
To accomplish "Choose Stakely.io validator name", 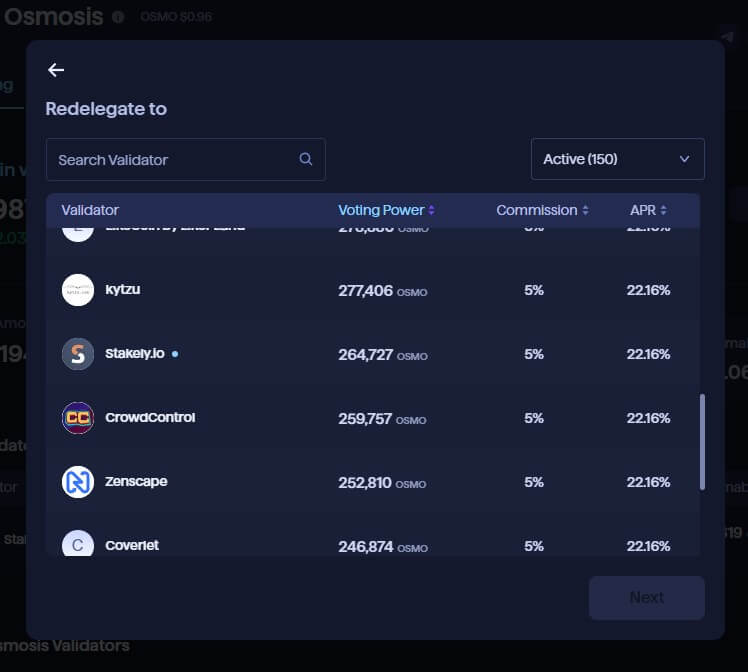I will tap(135, 353).
